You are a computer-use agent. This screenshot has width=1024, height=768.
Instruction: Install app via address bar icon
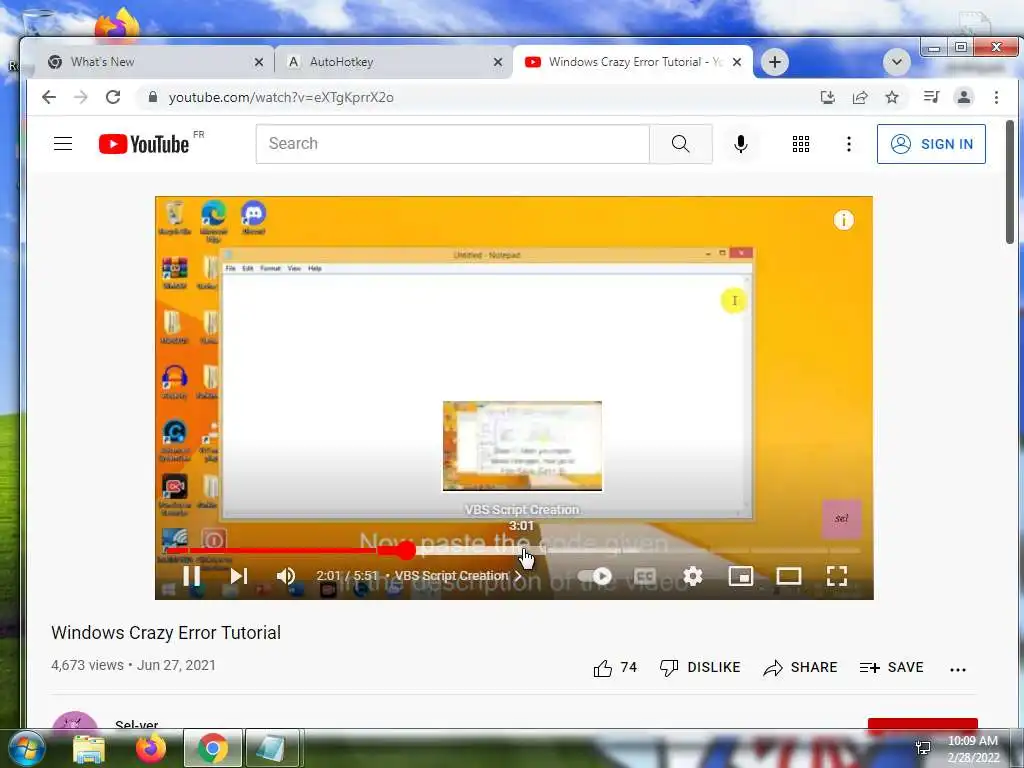click(827, 97)
